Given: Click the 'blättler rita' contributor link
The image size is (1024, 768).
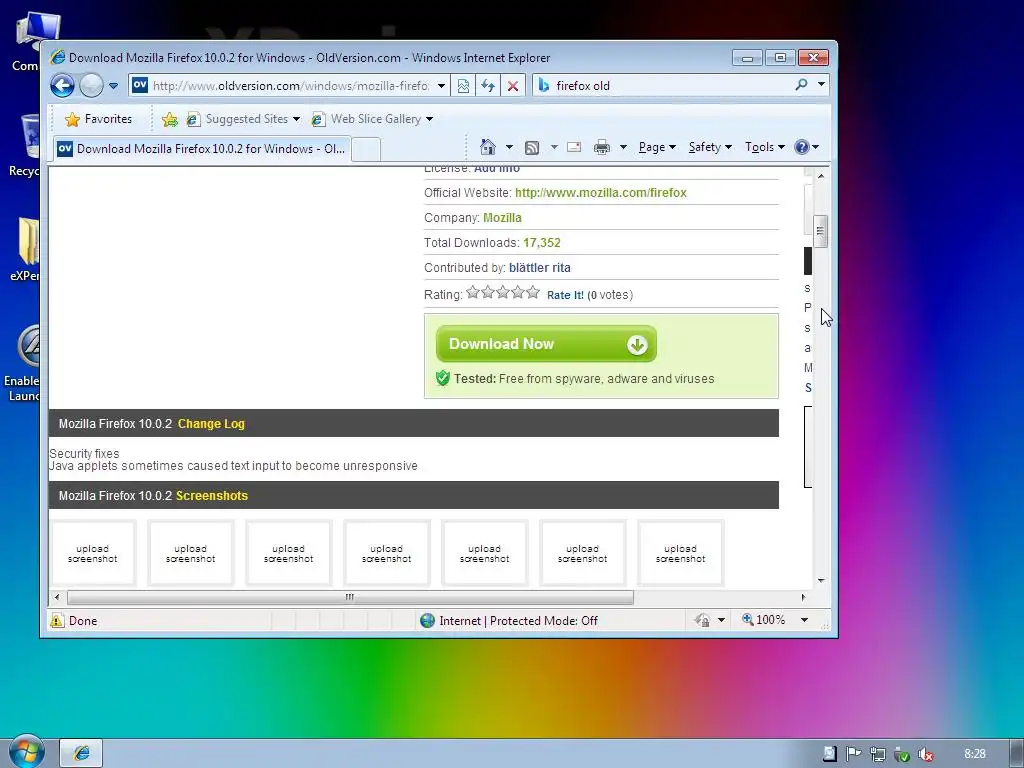Looking at the screenshot, I should pos(539,268).
